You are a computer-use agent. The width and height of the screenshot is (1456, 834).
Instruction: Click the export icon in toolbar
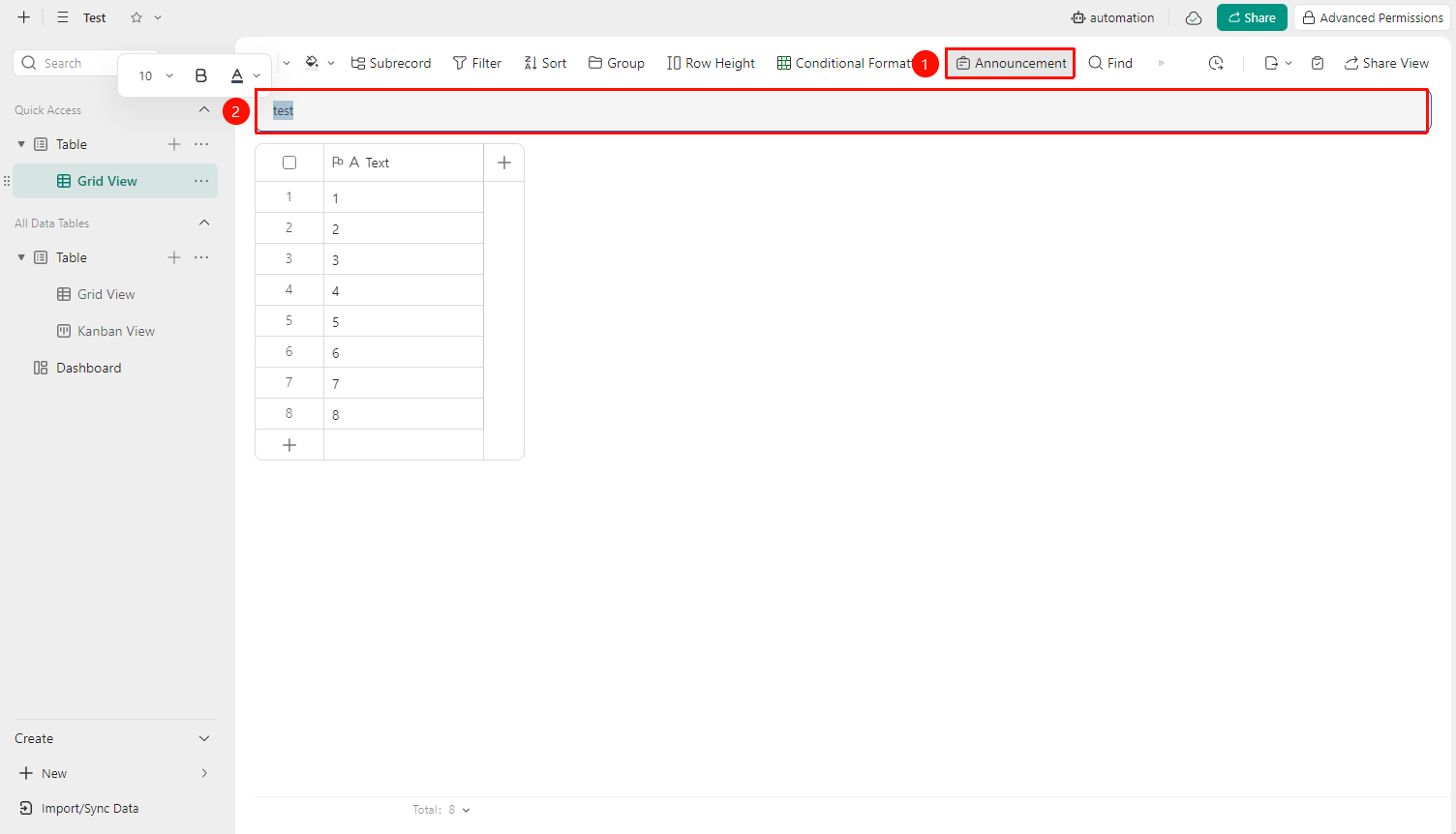1271,63
